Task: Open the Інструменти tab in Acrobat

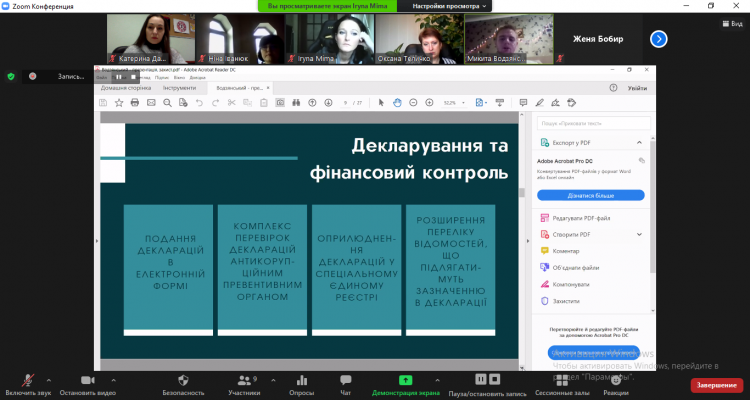Action: [180, 88]
